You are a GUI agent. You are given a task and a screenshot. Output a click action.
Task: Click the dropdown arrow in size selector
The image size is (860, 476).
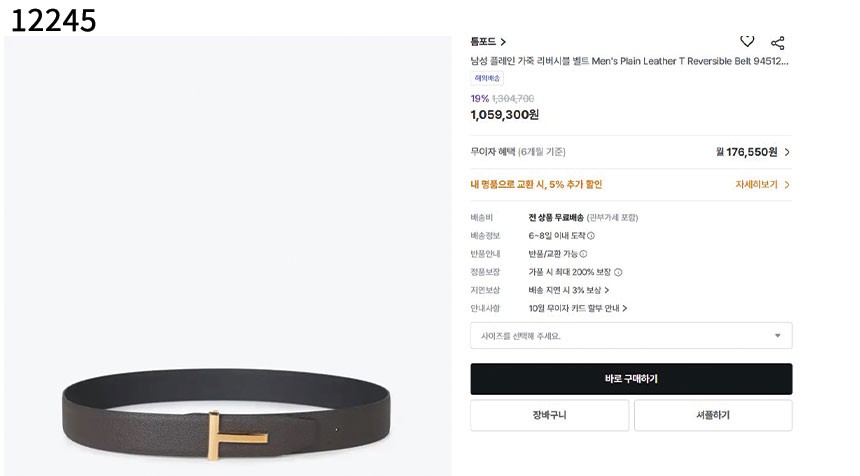pyautogui.click(x=777, y=336)
